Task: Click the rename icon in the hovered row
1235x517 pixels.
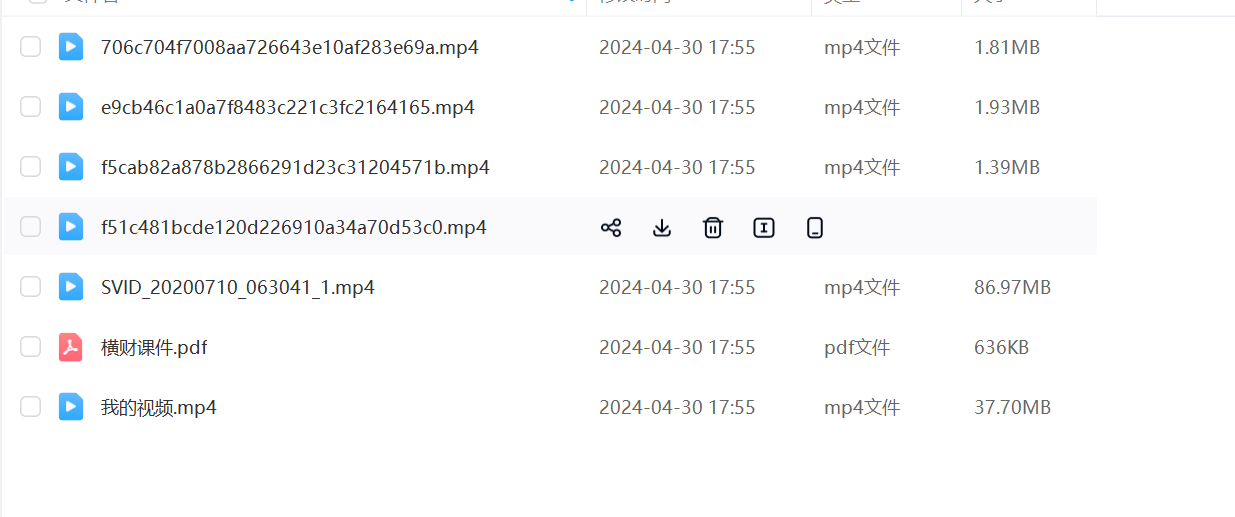Action: 764,228
